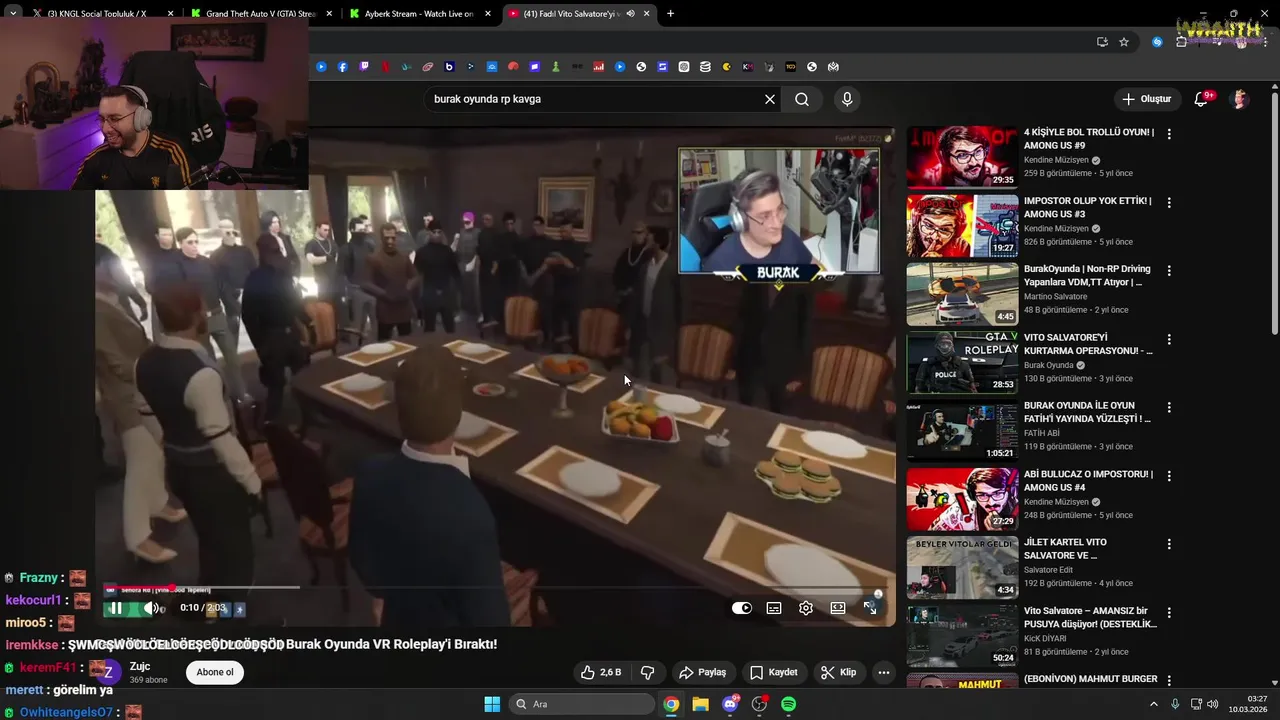Open Discord from the taskbar
Viewport: 1280px width, 720px height.
point(730,704)
